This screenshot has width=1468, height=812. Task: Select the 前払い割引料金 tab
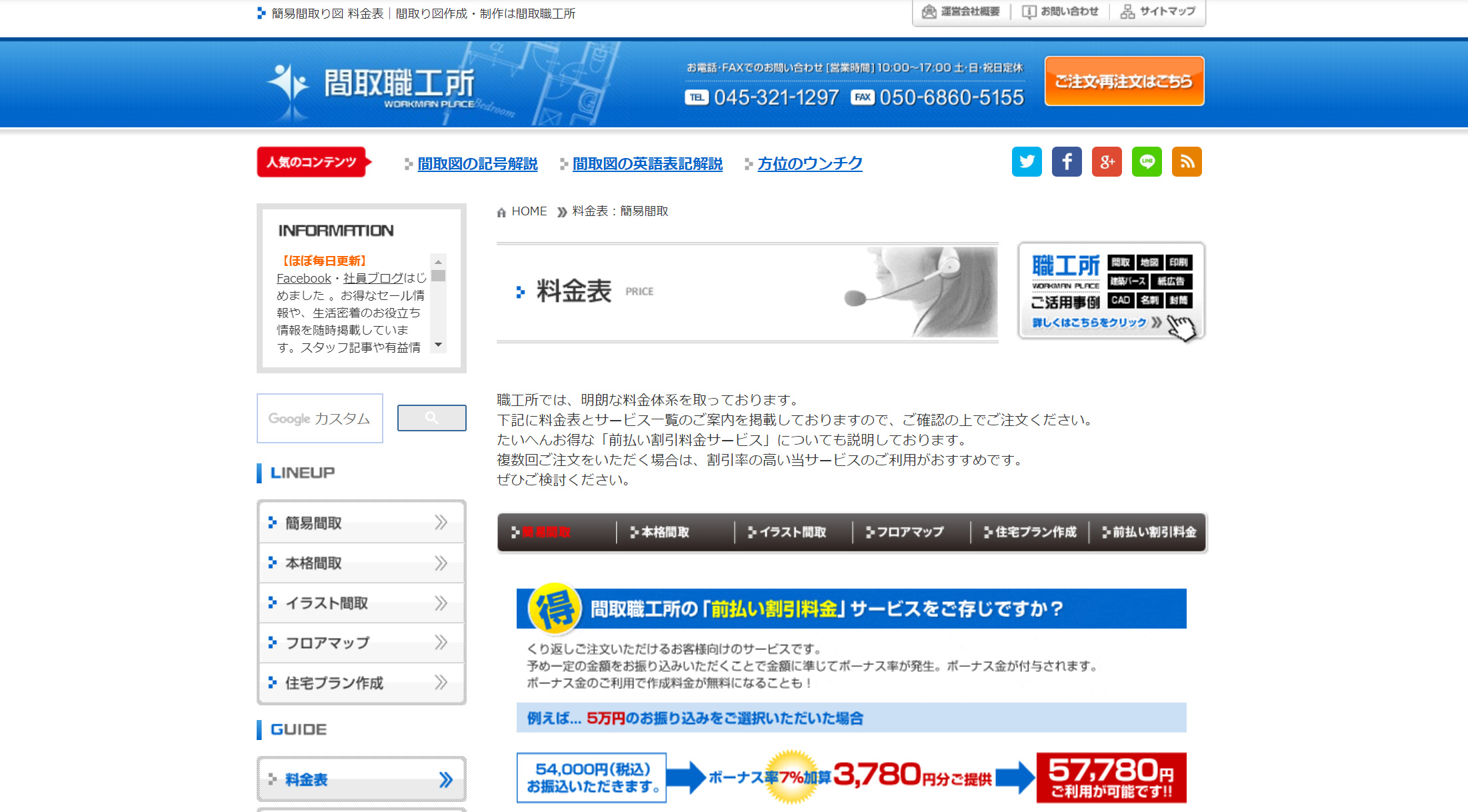point(1153,532)
